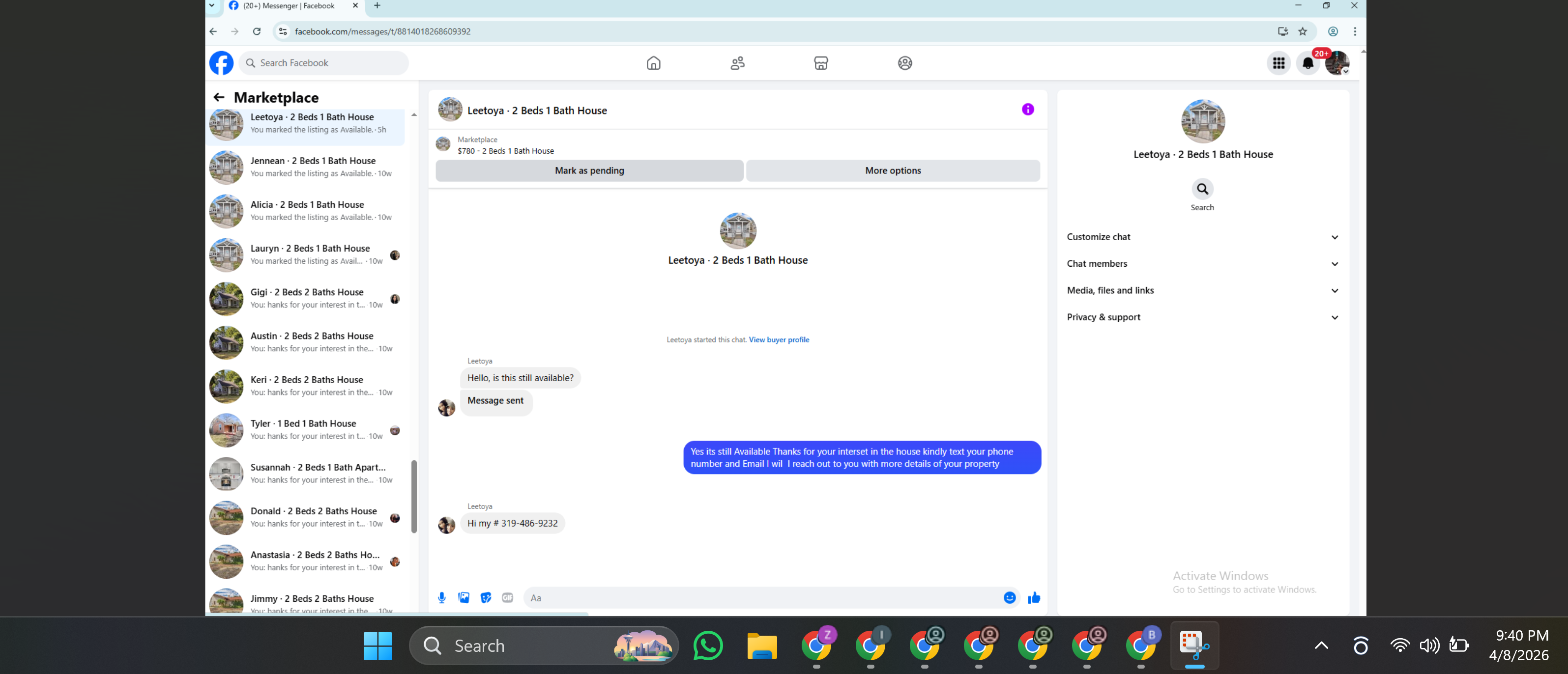Click the conversation list scrollbar thumb
The width and height of the screenshot is (1568, 674).
[x=414, y=496]
